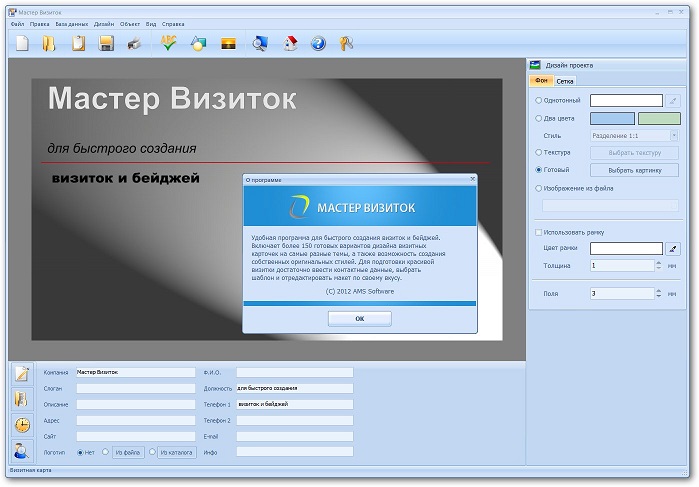Select Изображение из файла option
The image size is (699, 487).
point(539,188)
